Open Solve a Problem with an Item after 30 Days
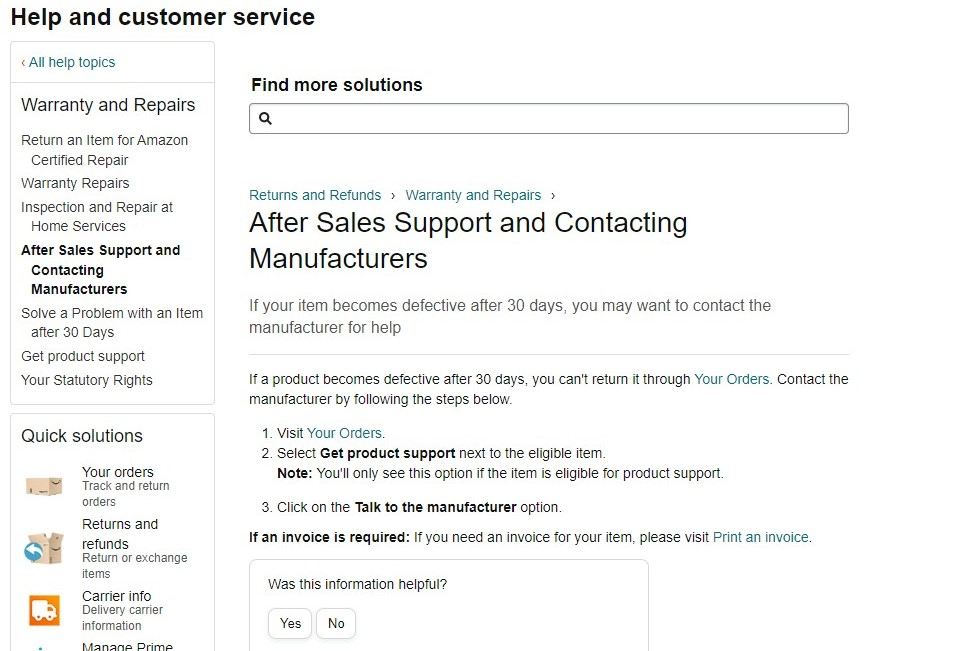 click(111, 322)
